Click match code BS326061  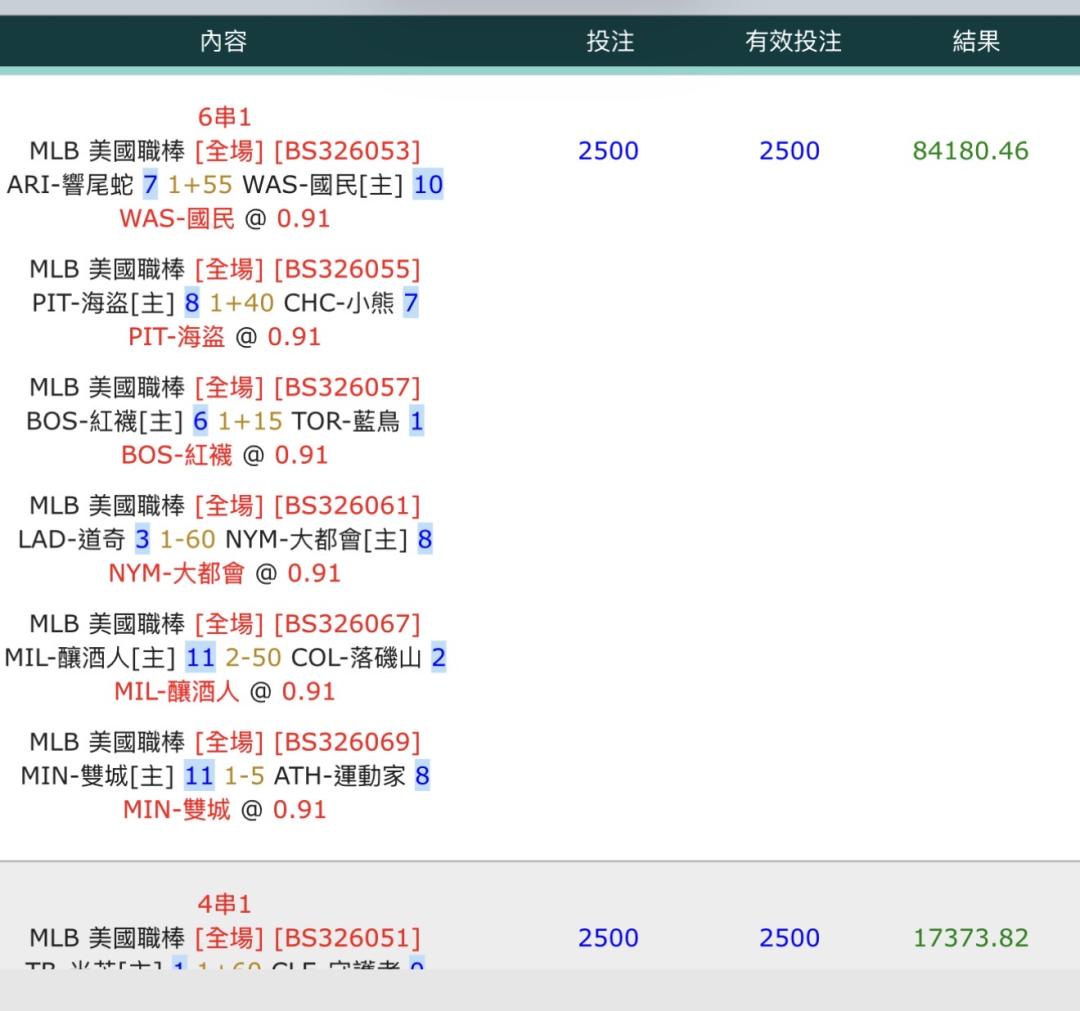coord(347,506)
